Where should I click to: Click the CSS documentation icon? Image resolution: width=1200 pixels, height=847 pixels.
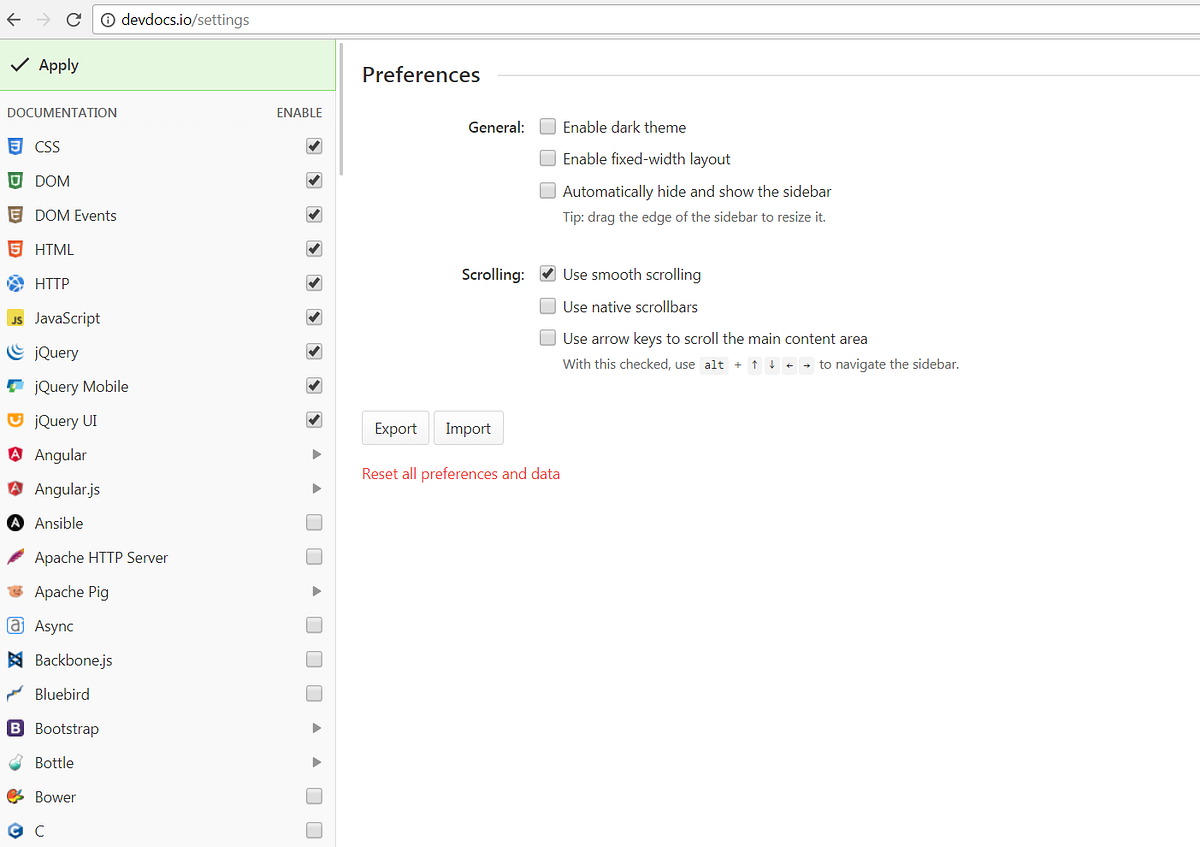coord(15,146)
